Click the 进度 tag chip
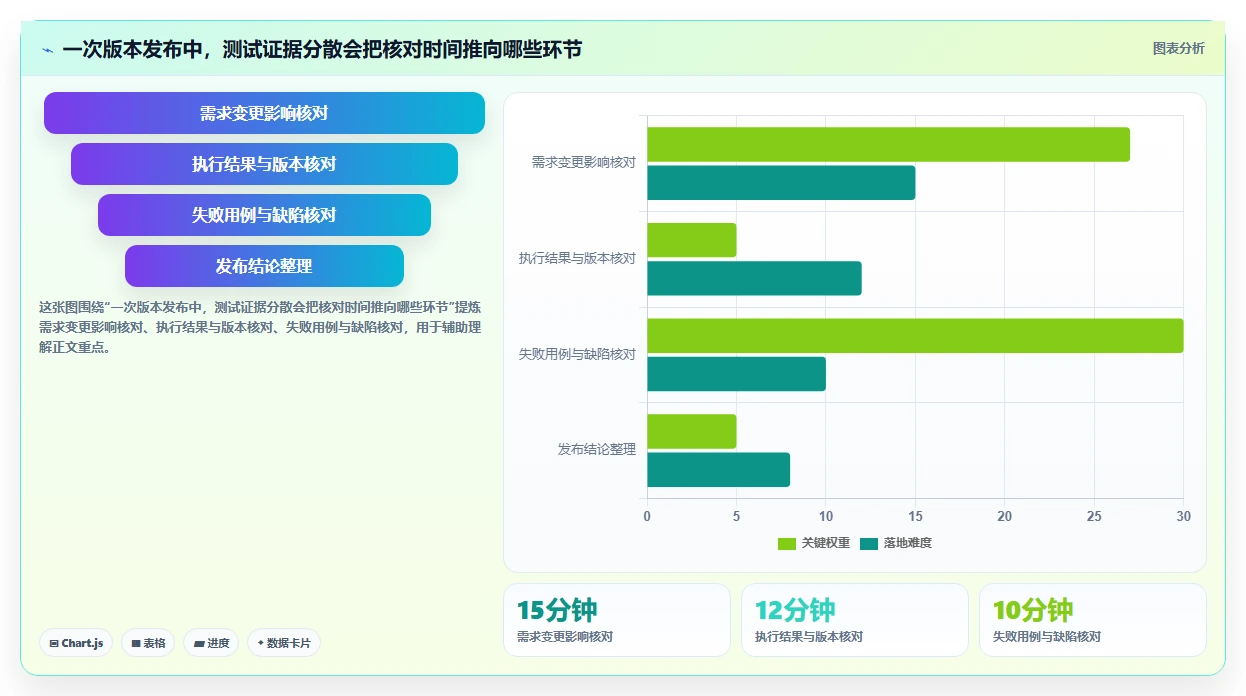This screenshot has height=696, width=1246. (211, 643)
